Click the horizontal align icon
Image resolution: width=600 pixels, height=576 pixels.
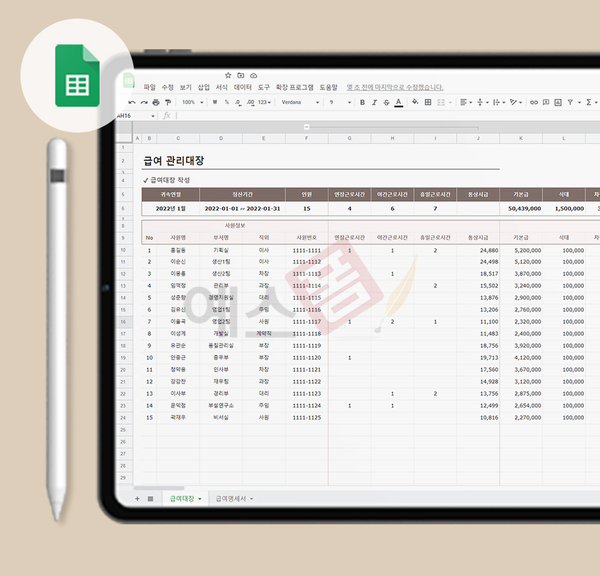(463, 102)
